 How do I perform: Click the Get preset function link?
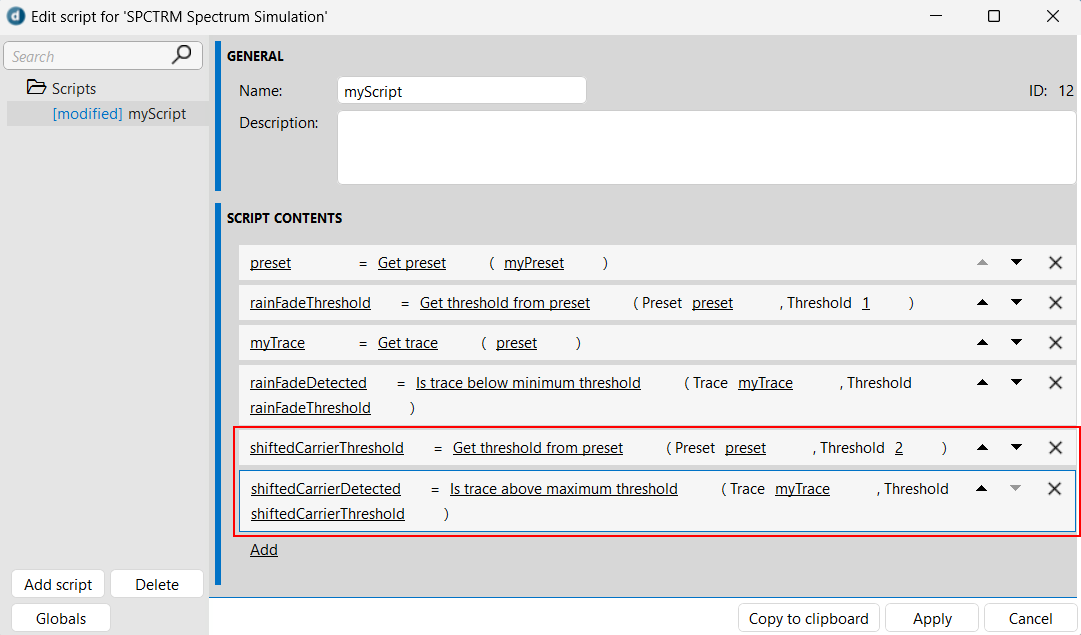[x=411, y=262]
